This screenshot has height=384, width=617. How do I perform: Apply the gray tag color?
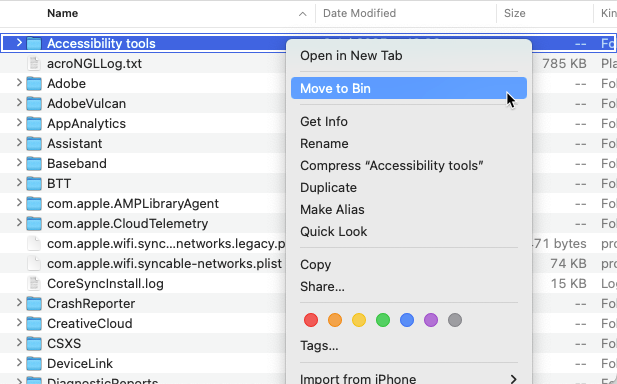(x=455, y=320)
